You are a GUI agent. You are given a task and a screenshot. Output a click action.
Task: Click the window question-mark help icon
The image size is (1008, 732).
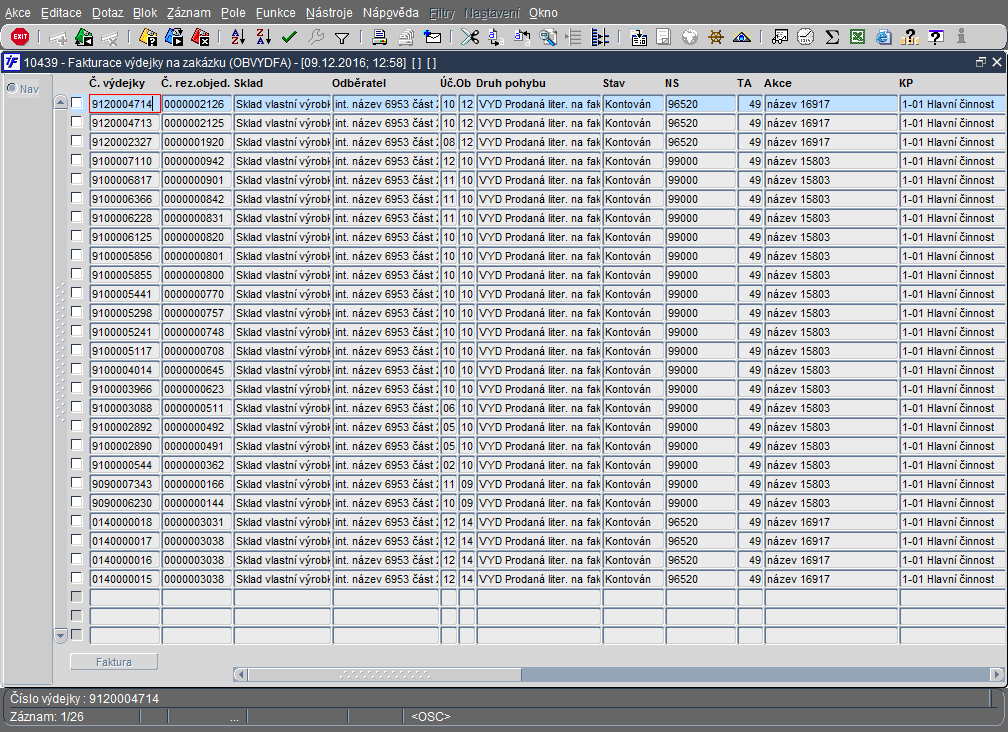(x=936, y=37)
